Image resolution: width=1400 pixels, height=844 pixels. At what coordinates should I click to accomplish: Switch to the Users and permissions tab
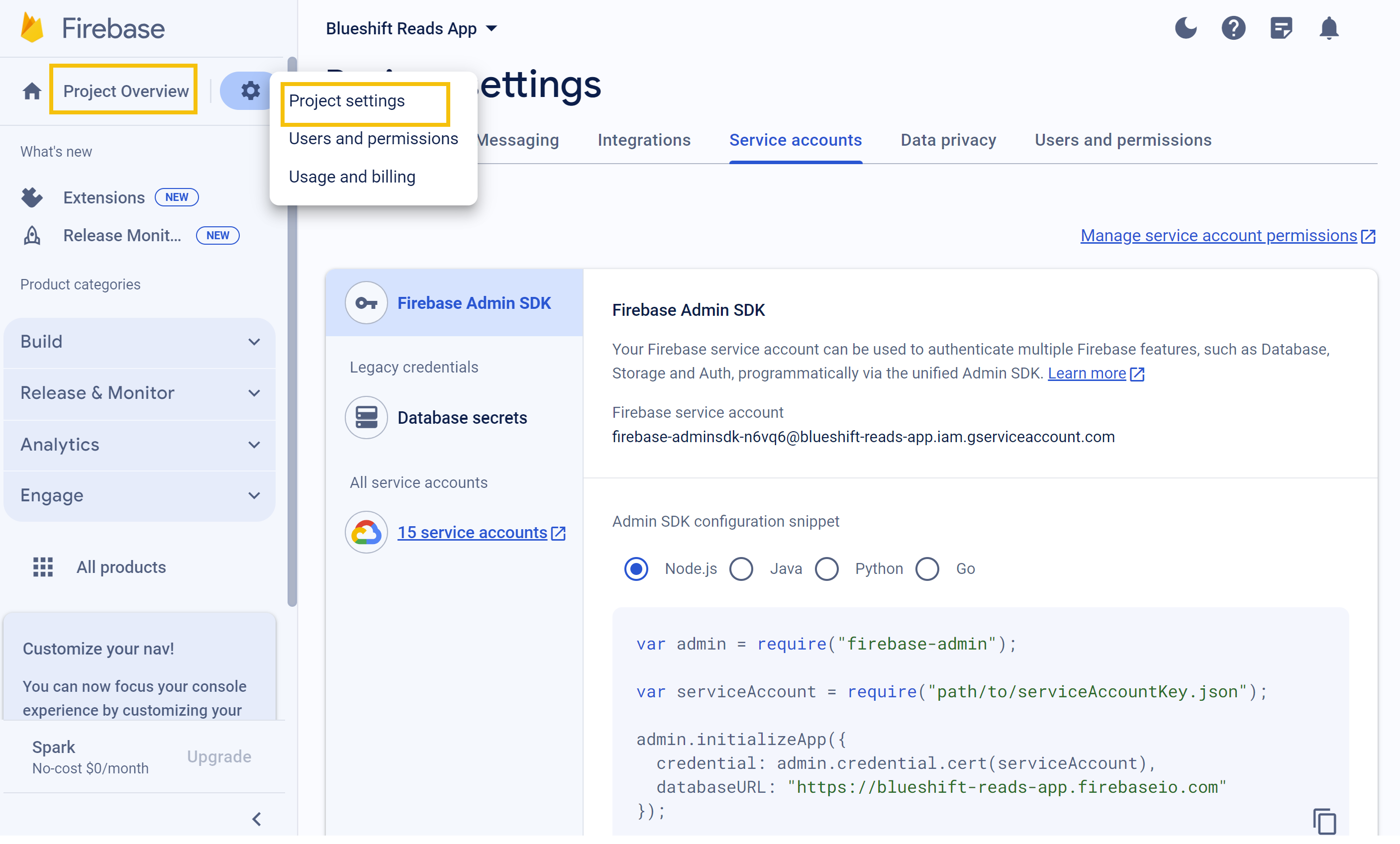[x=1123, y=140]
